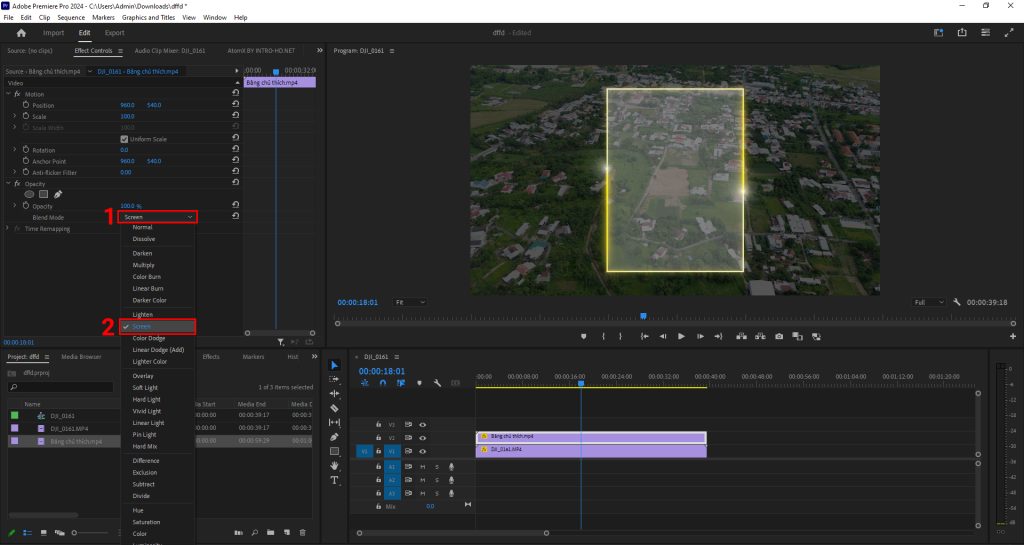
Task: Open timeline display settings wrench
Action: (438, 382)
